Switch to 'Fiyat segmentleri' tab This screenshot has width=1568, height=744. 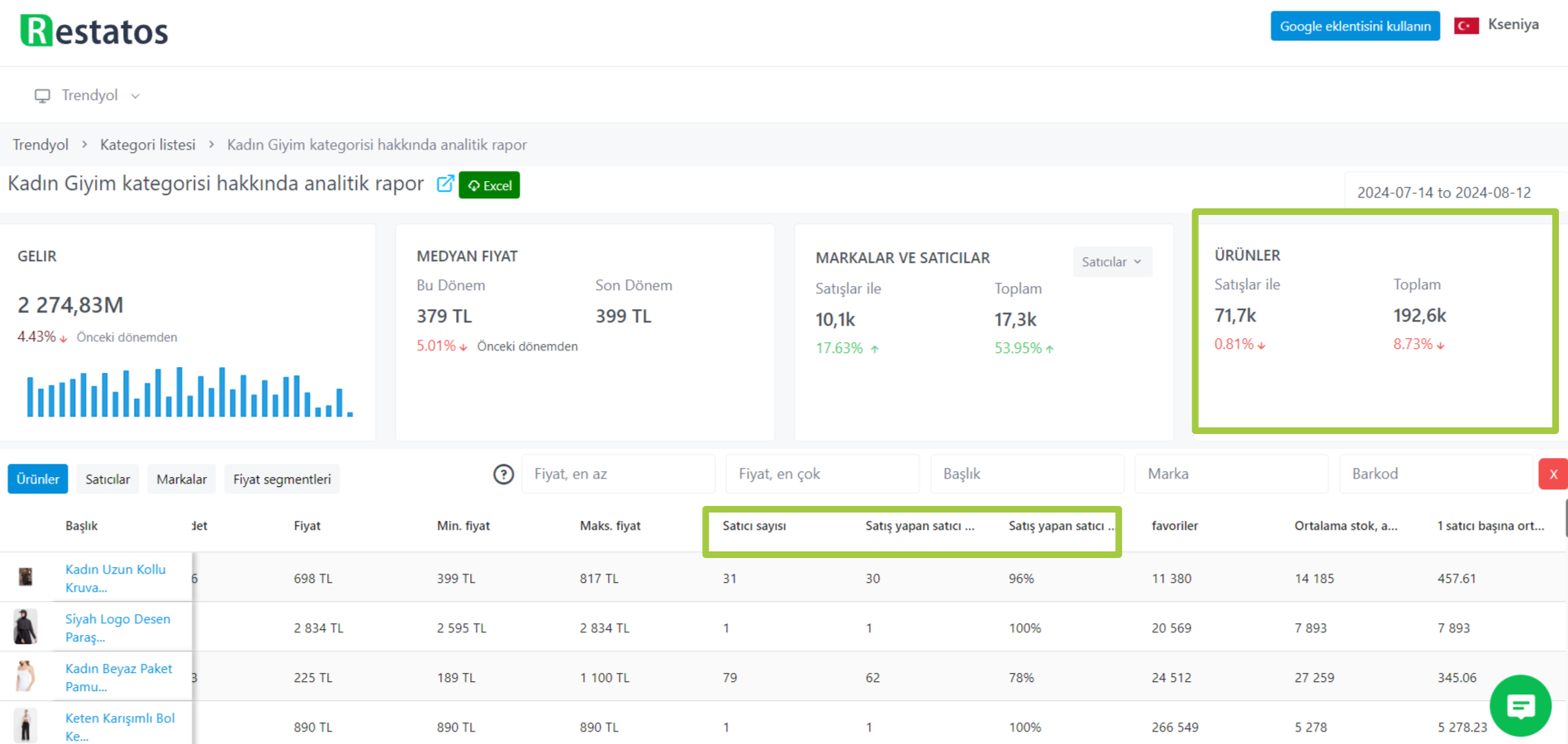[282, 479]
